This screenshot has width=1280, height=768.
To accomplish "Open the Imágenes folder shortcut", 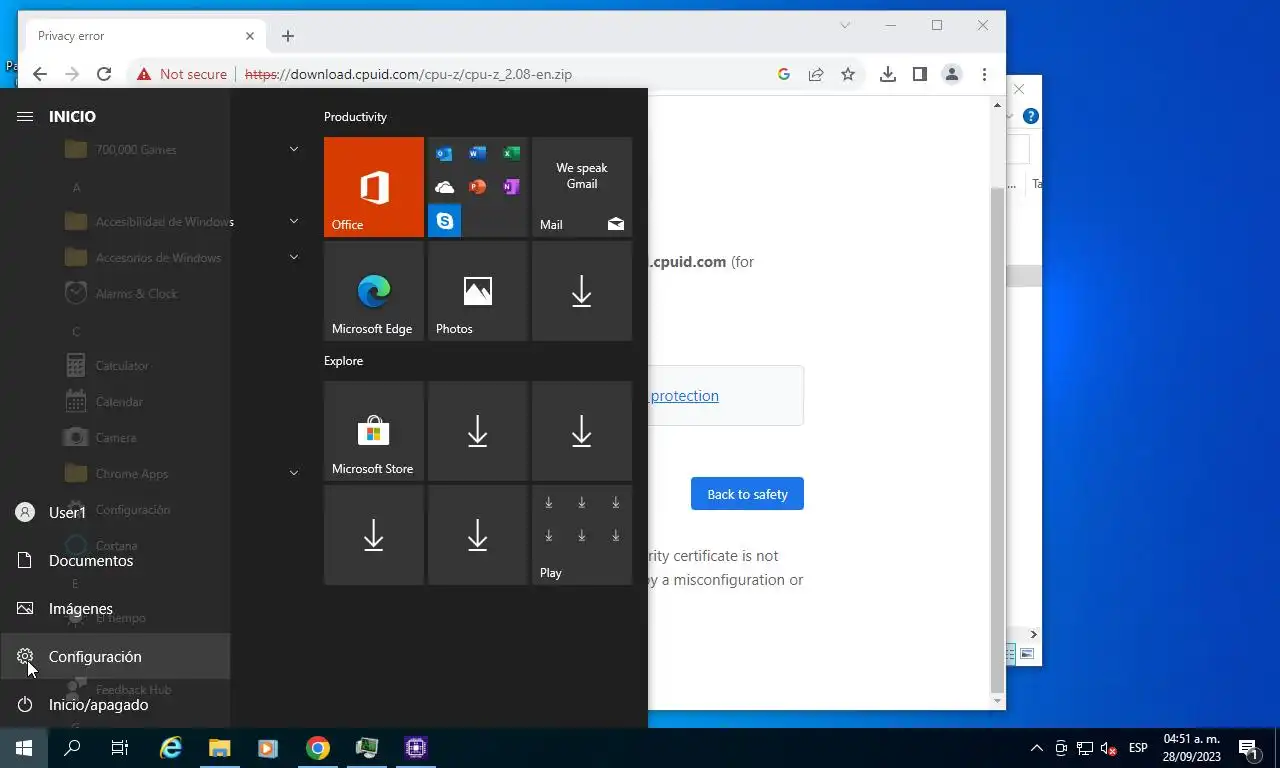I will coord(115,608).
